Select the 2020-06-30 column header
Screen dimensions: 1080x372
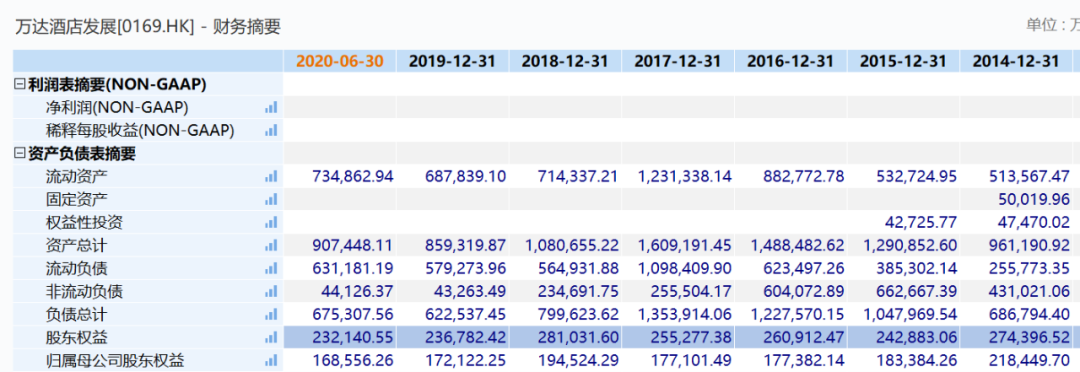point(340,61)
